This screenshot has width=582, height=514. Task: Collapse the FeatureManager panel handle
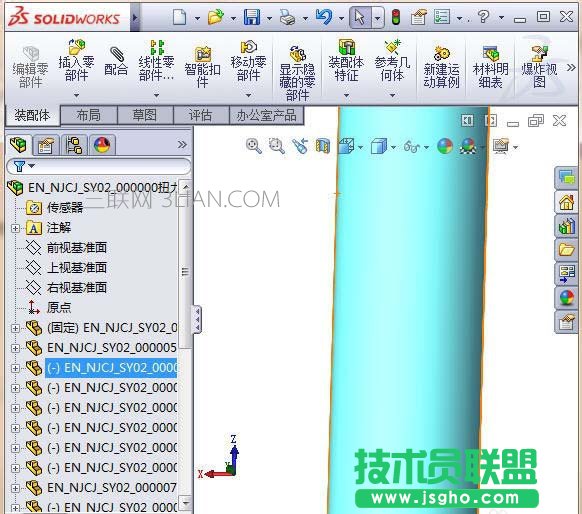click(x=197, y=319)
